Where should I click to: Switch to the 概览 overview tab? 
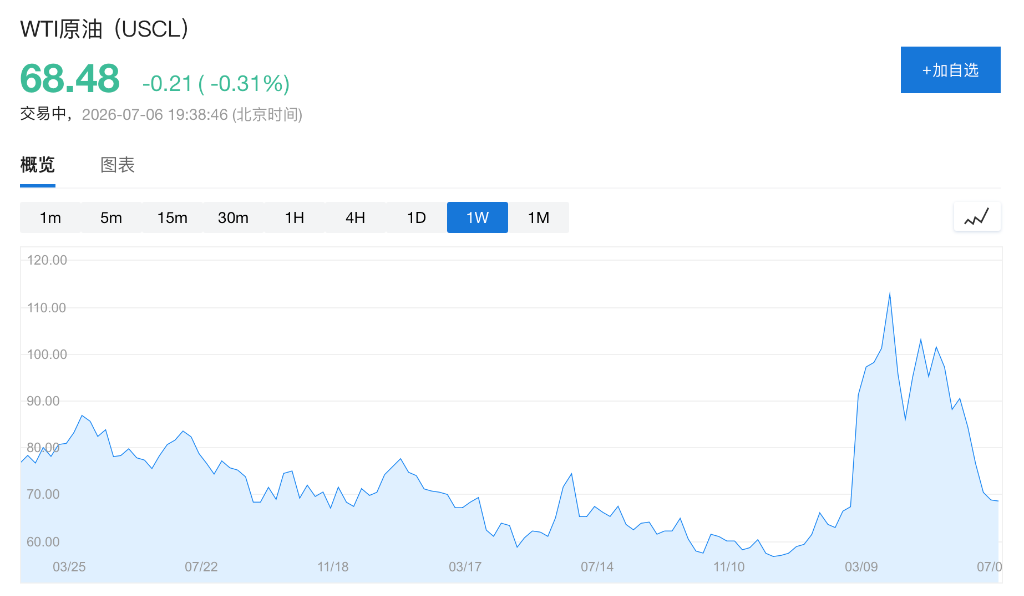pyautogui.click(x=37, y=165)
